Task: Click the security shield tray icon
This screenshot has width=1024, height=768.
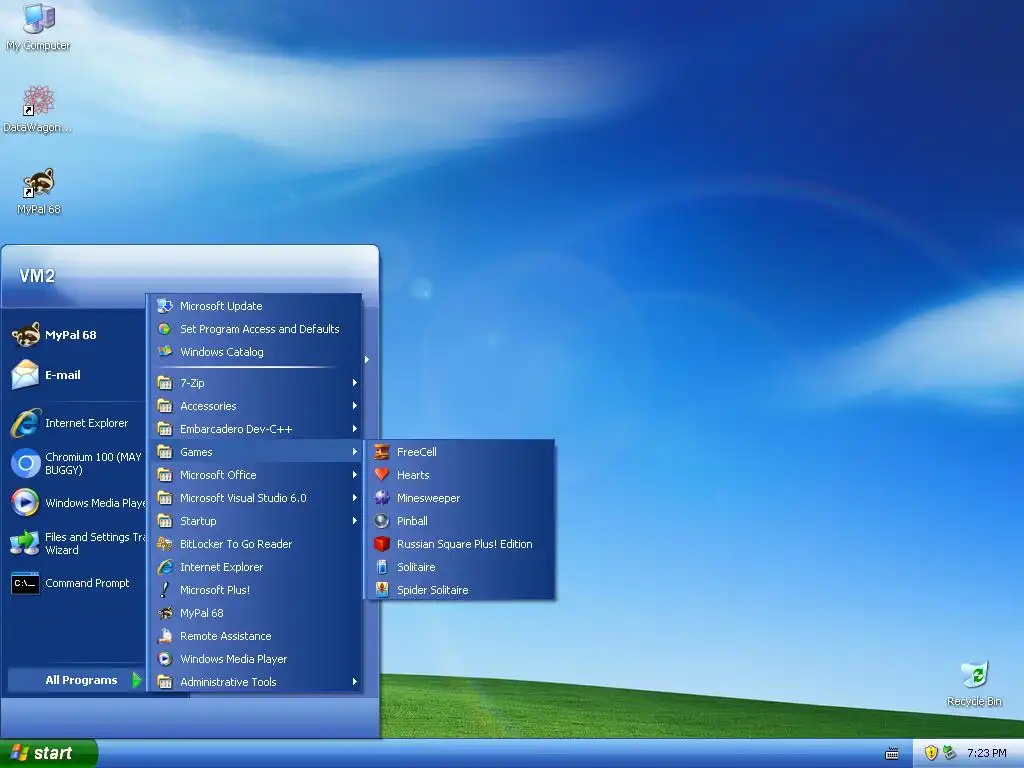Action: pos(931,753)
